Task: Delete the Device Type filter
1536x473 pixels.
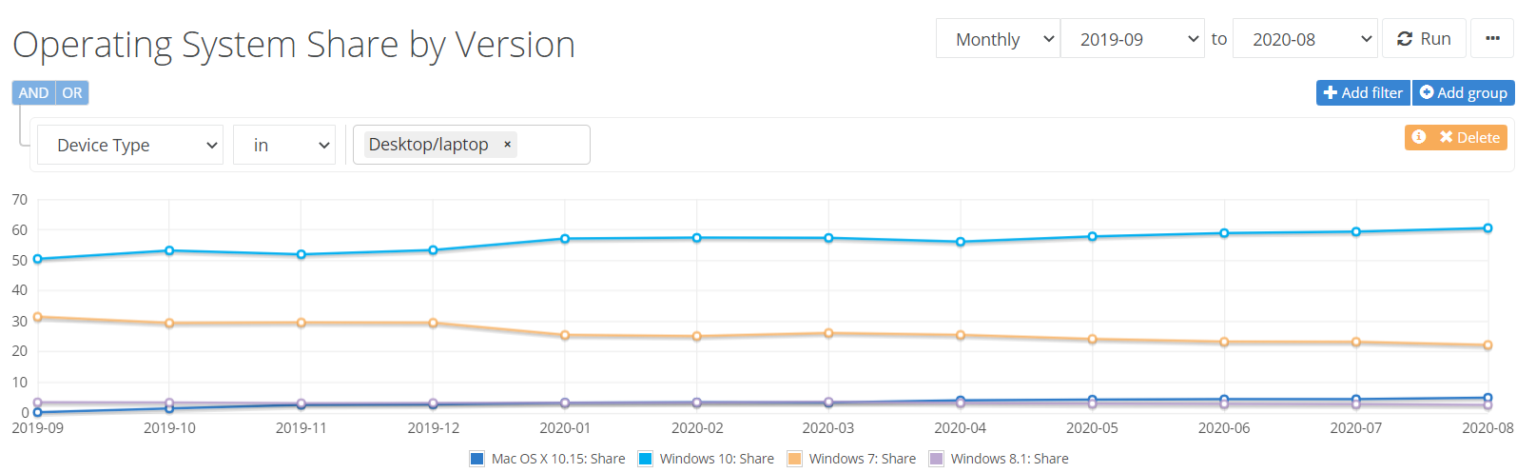Action: (x=1469, y=137)
